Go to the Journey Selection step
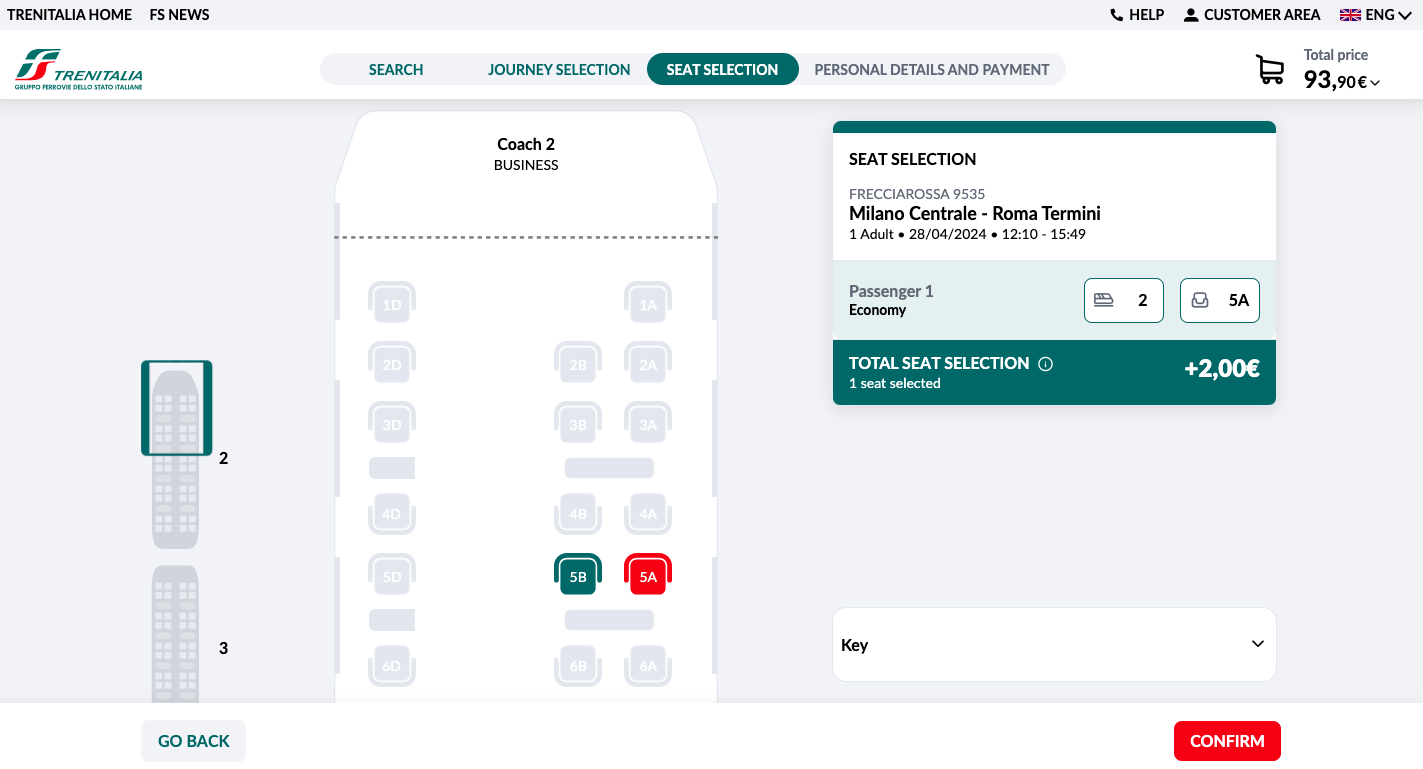 [559, 70]
